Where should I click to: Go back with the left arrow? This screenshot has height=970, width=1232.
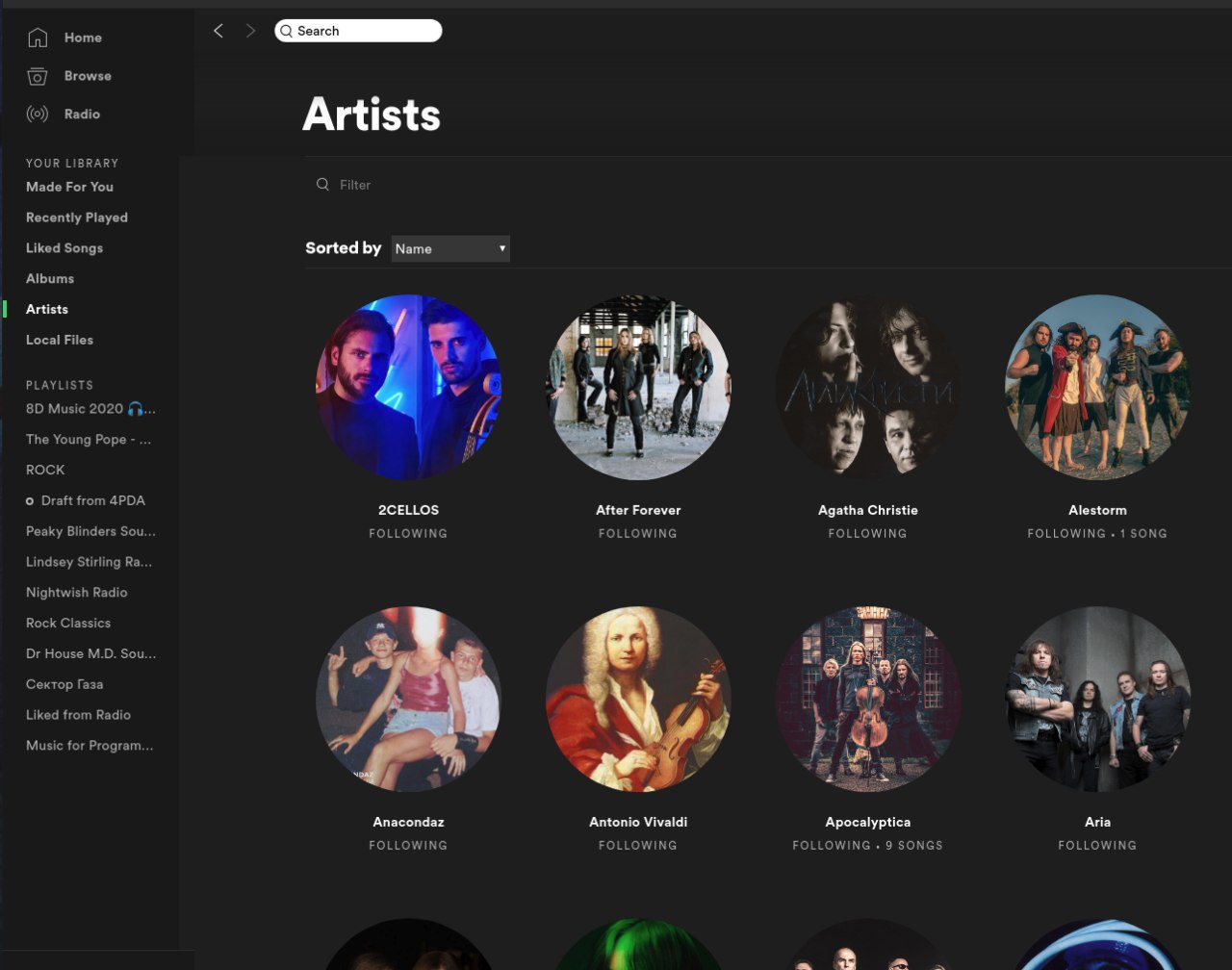coord(218,31)
